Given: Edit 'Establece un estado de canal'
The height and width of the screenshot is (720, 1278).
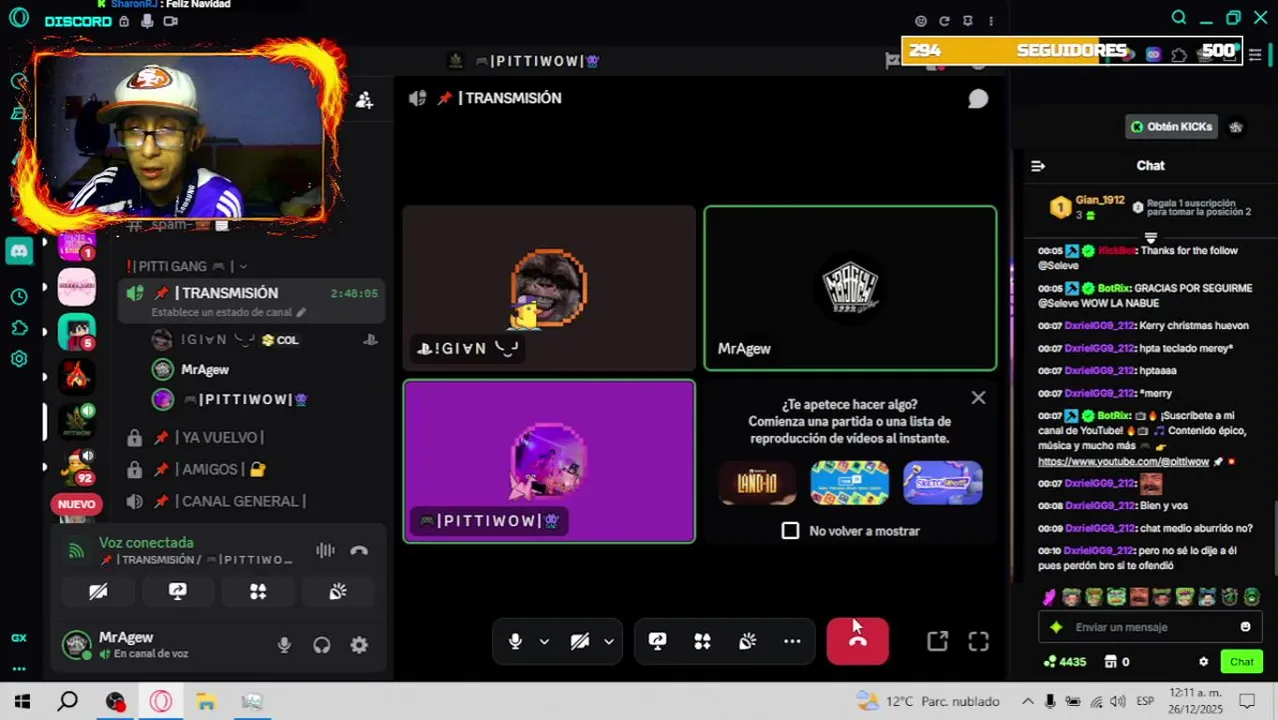Looking at the screenshot, I should click(228, 312).
